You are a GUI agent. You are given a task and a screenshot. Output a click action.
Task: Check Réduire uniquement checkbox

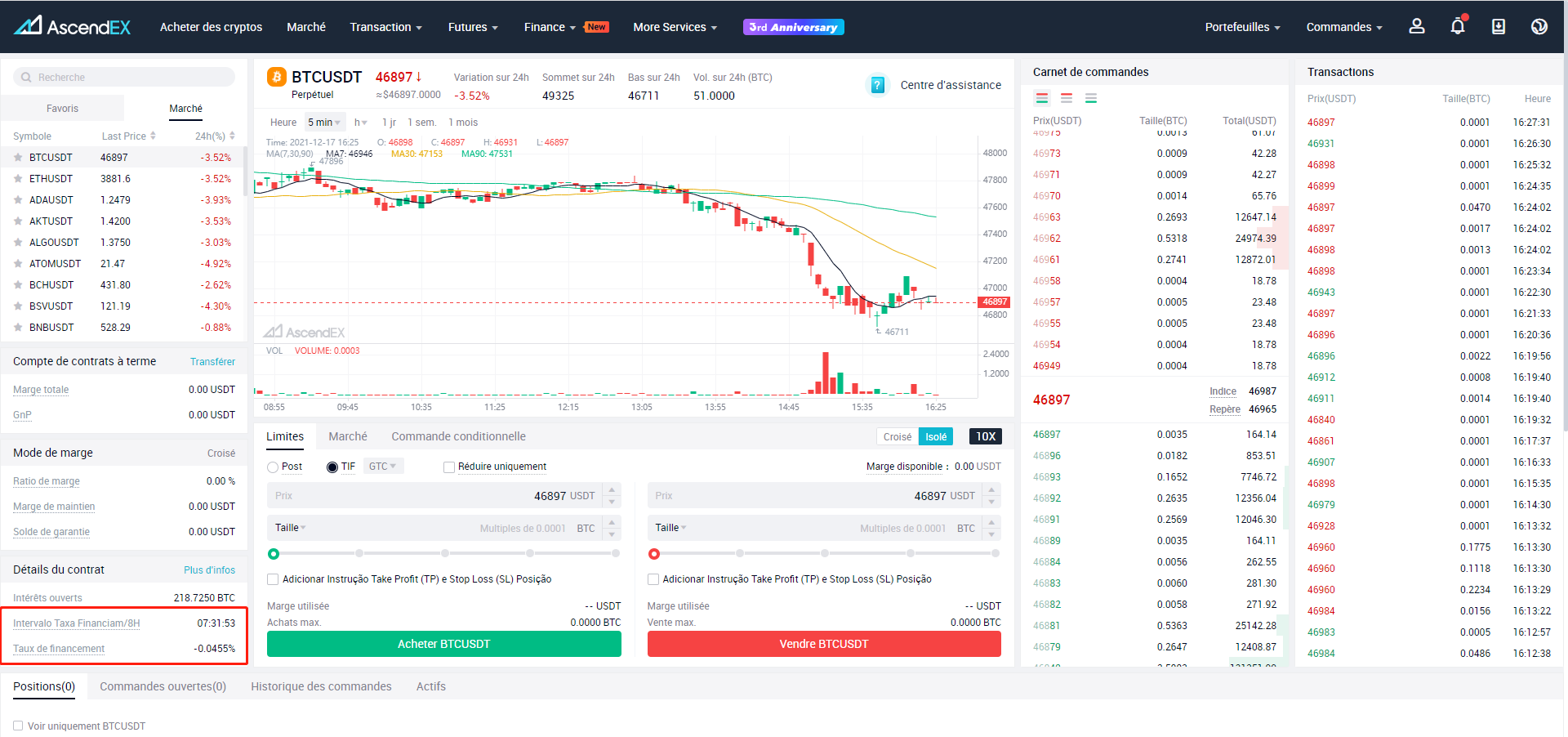click(449, 467)
